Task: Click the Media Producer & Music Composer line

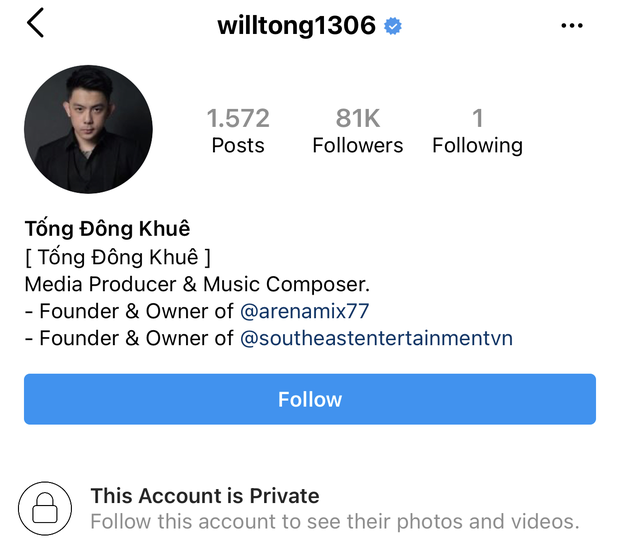Action: click(x=197, y=284)
